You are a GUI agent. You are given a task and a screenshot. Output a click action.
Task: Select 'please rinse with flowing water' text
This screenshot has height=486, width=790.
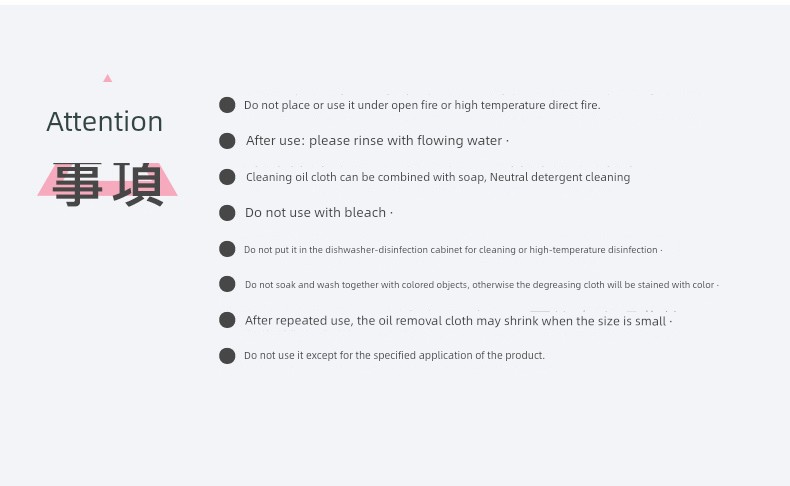coord(406,141)
